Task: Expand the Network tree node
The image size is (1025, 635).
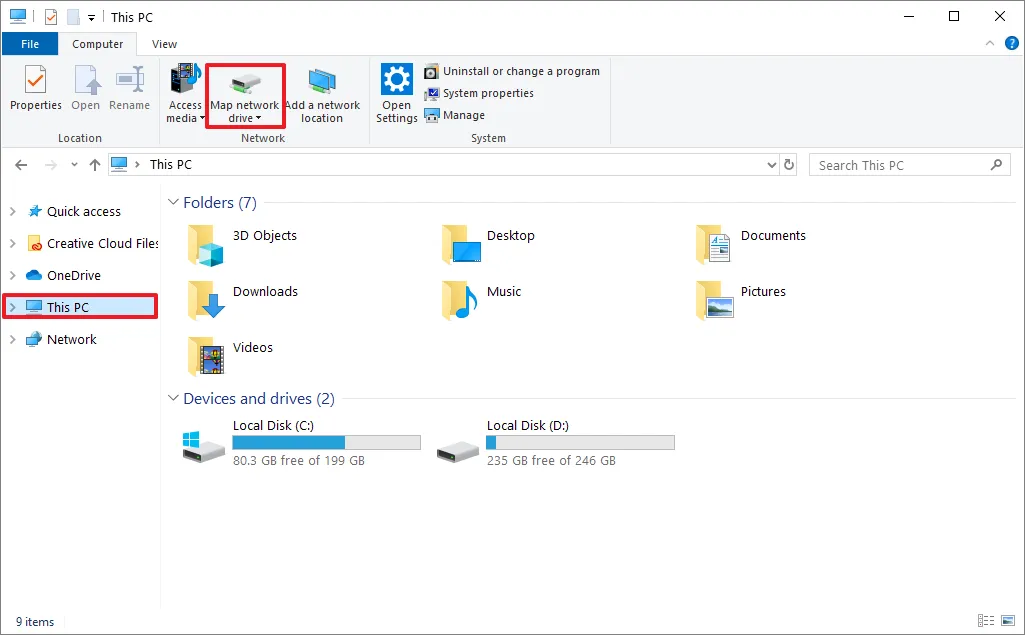Action: [12, 340]
